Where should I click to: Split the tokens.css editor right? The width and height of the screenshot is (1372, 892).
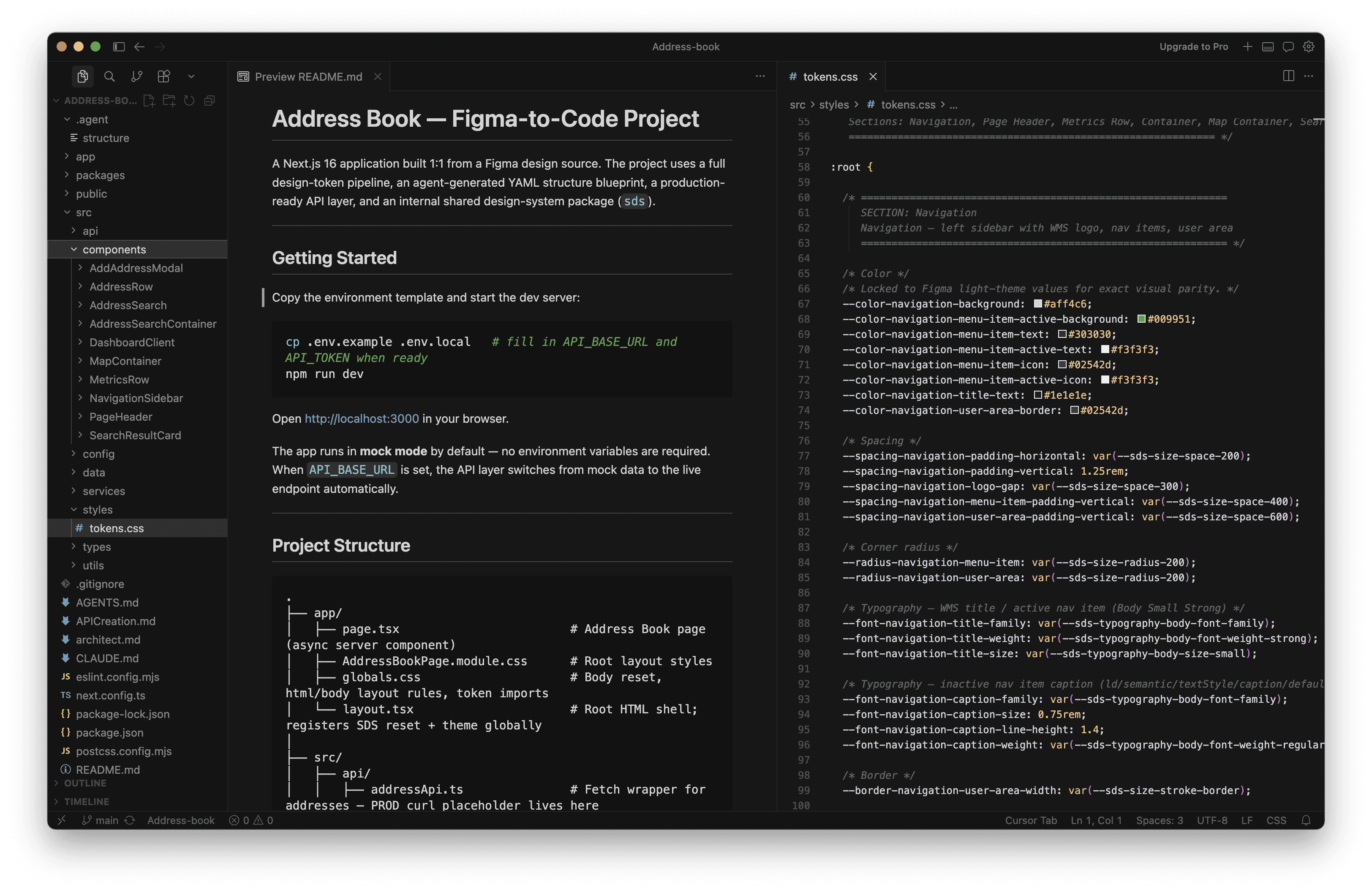click(x=1288, y=76)
